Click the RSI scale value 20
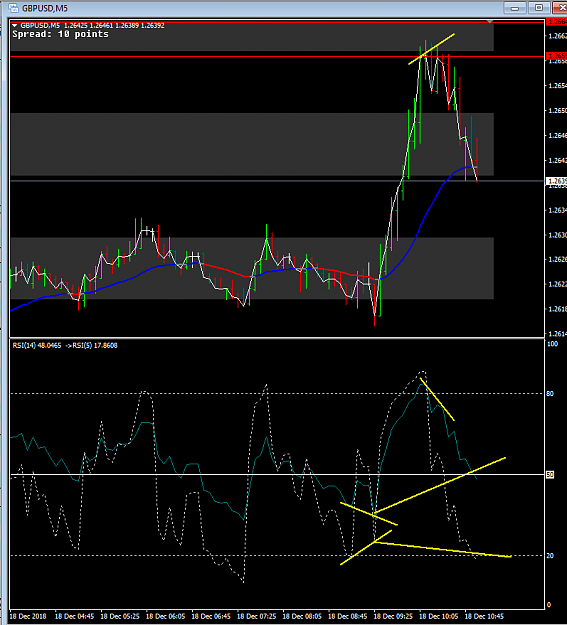The image size is (567, 625). coord(550,556)
